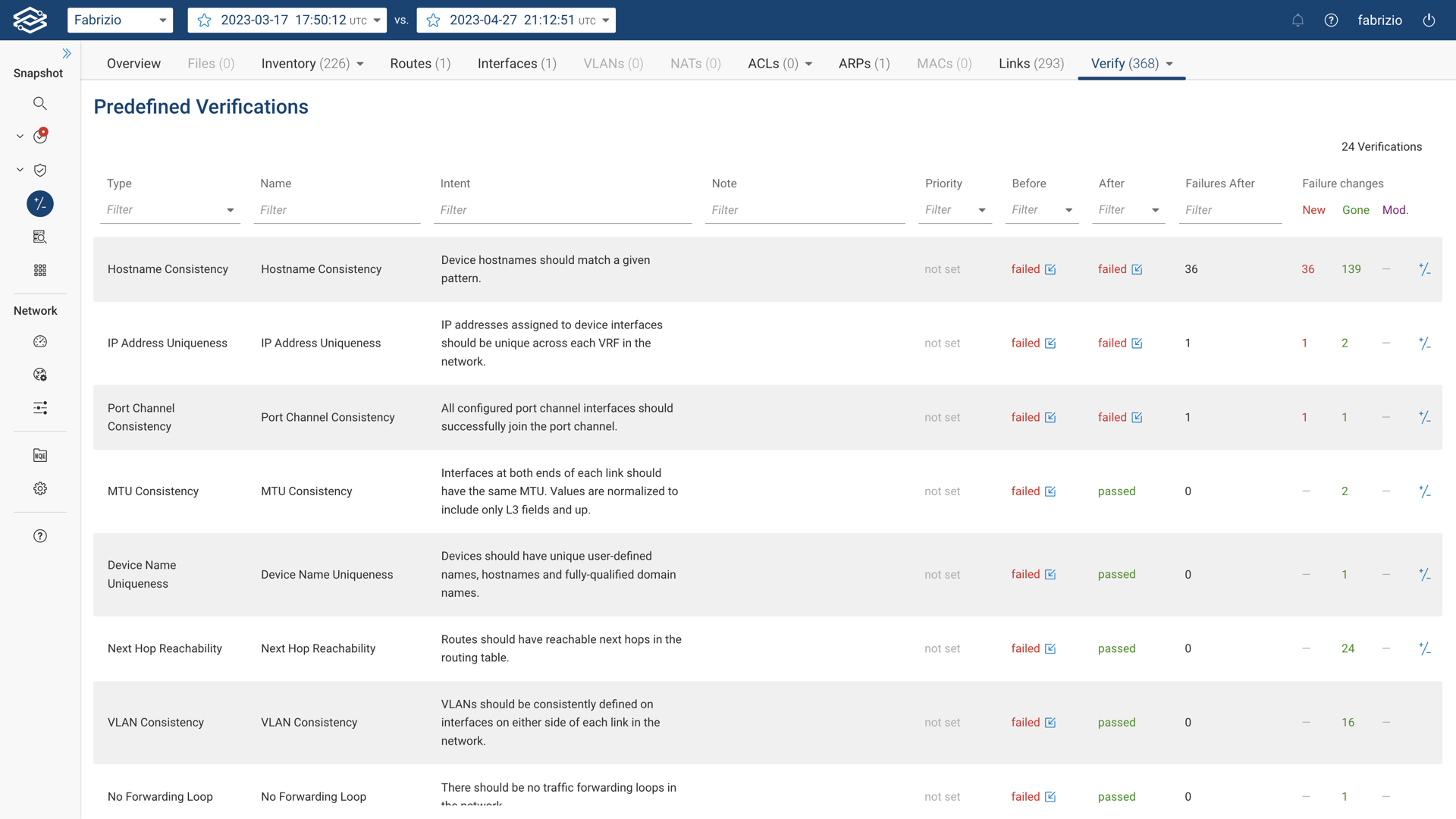
Task: Expand the Priority filter dropdown
Action: pyautogui.click(x=981, y=210)
